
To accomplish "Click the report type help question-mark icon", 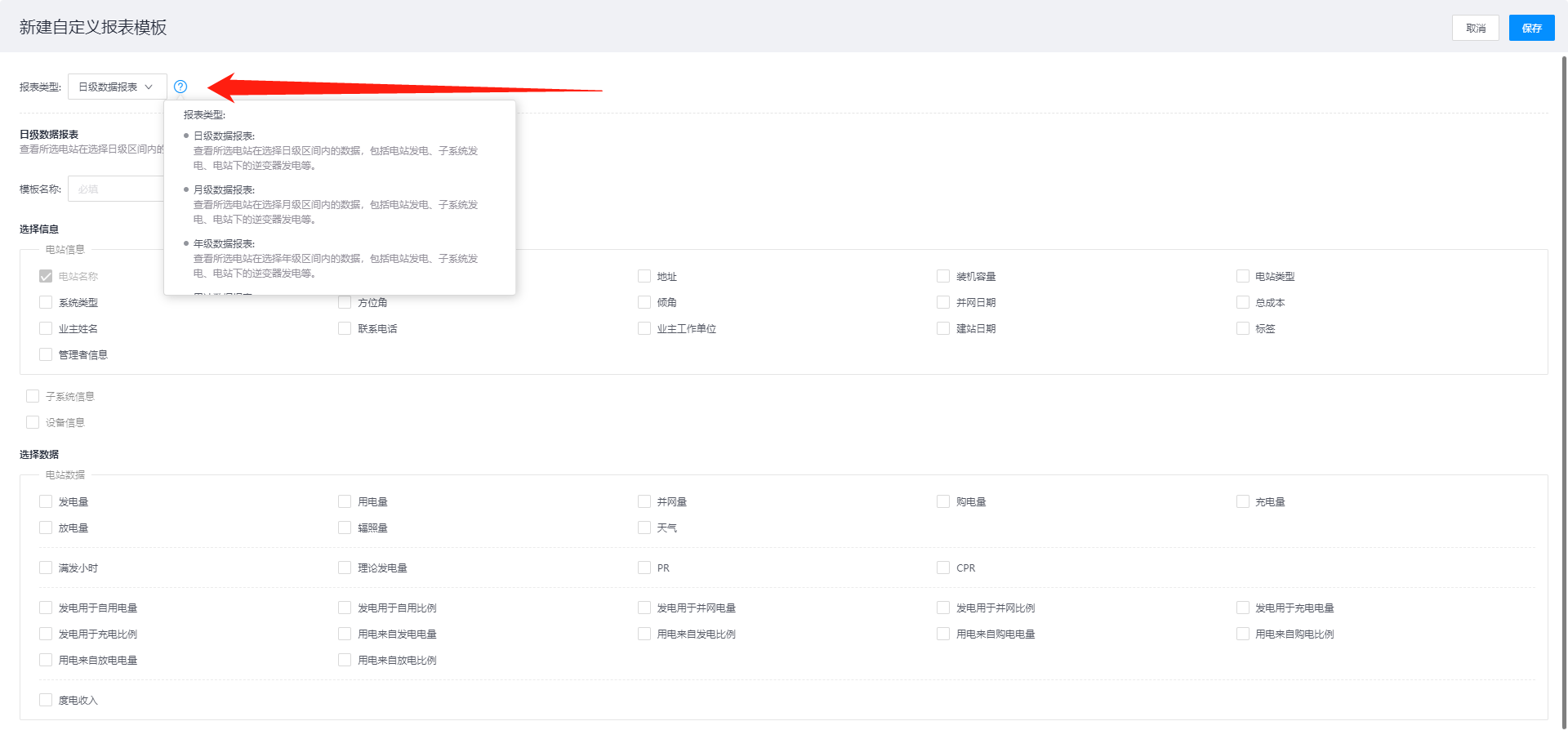I will tap(180, 87).
